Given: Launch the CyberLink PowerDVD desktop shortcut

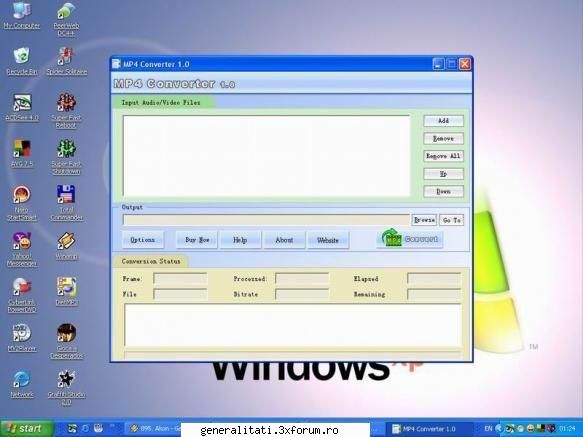Looking at the screenshot, I should [x=22, y=295].
